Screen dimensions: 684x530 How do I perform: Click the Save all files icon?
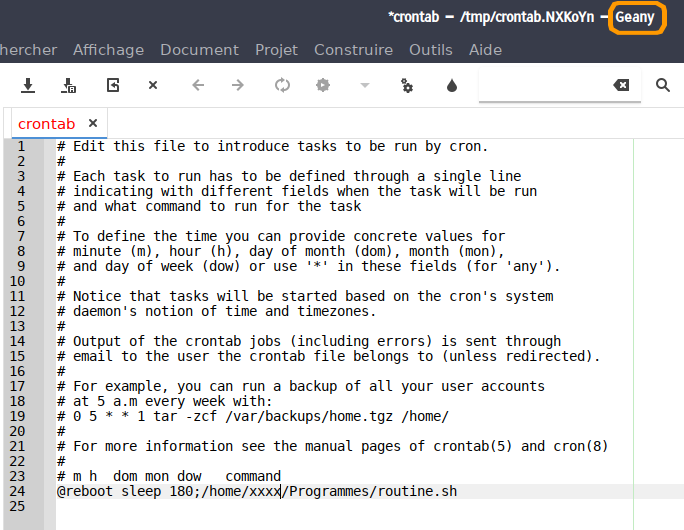click(x=69, y=86)
